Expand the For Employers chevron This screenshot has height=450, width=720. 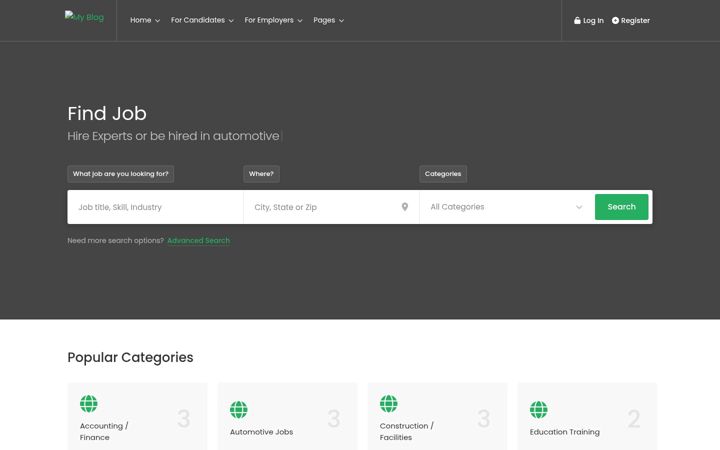[300, 21]
